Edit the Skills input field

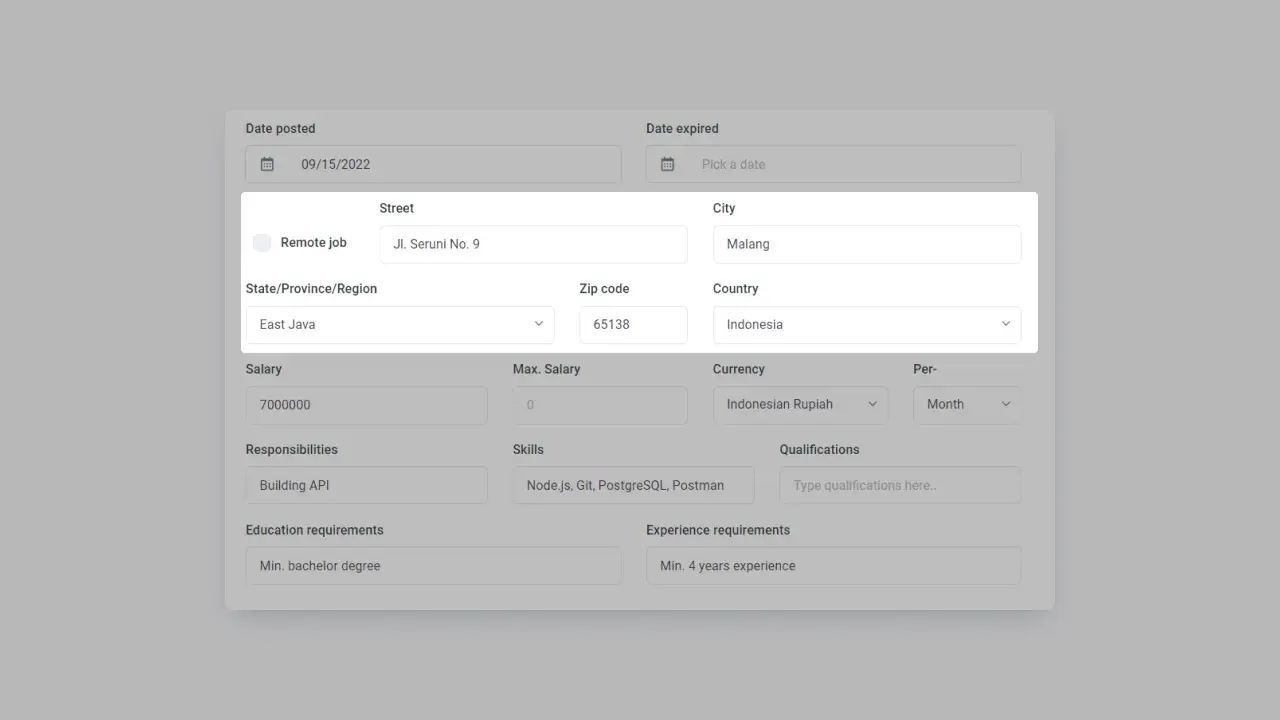(x=633, y=485)
